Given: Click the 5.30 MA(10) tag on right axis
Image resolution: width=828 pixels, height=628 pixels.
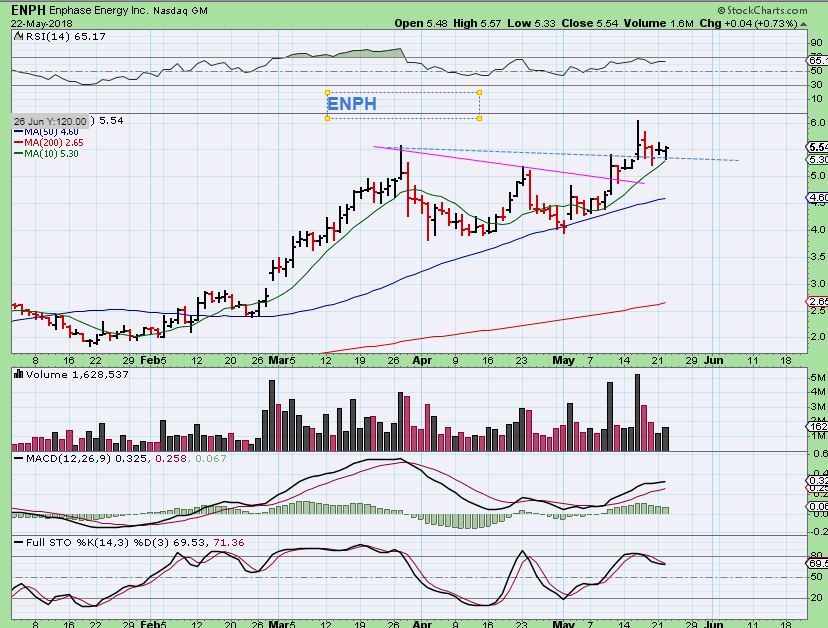Looking at the screenshot, I should click(x=817, y=159).
